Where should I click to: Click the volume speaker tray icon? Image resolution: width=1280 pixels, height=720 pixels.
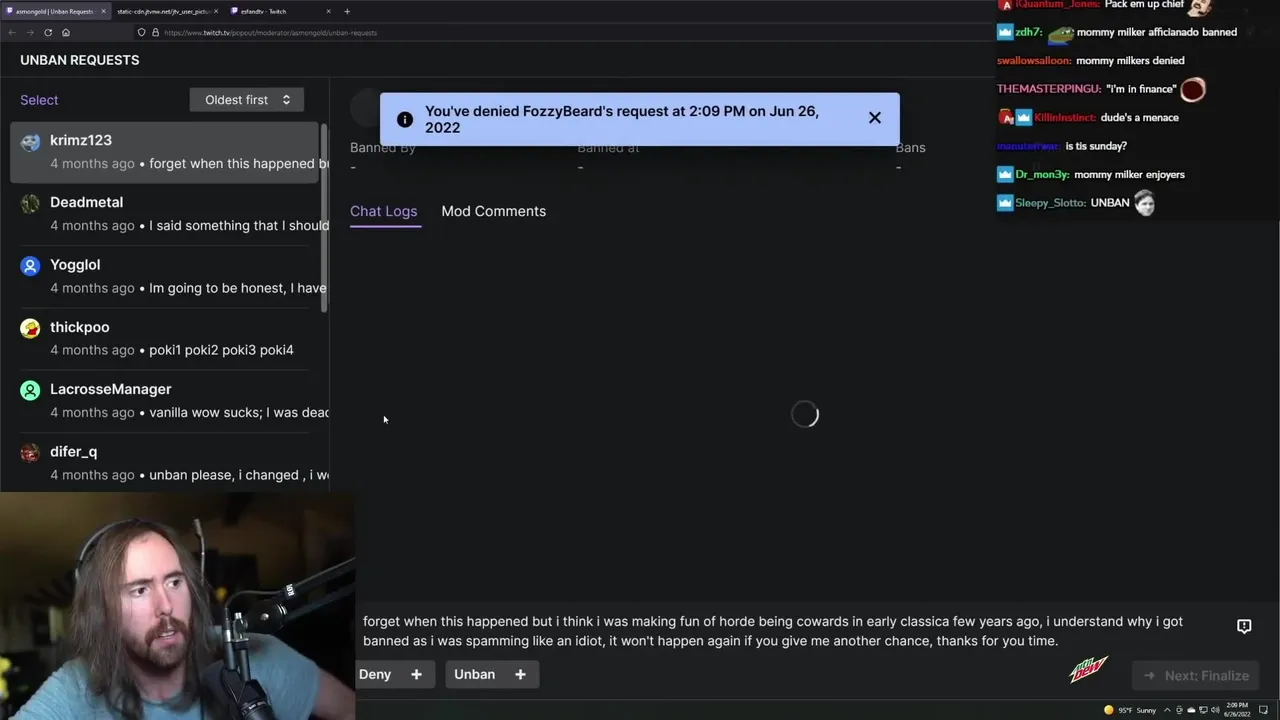1215,710
